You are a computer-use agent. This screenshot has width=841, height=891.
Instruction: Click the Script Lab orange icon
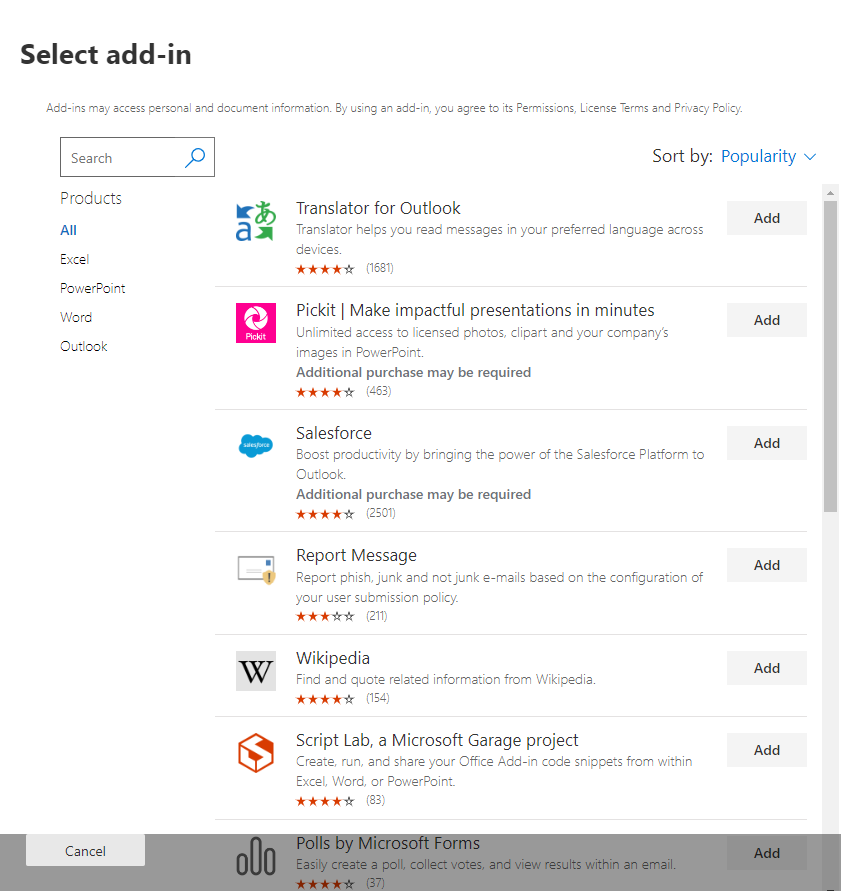point(255,753)
